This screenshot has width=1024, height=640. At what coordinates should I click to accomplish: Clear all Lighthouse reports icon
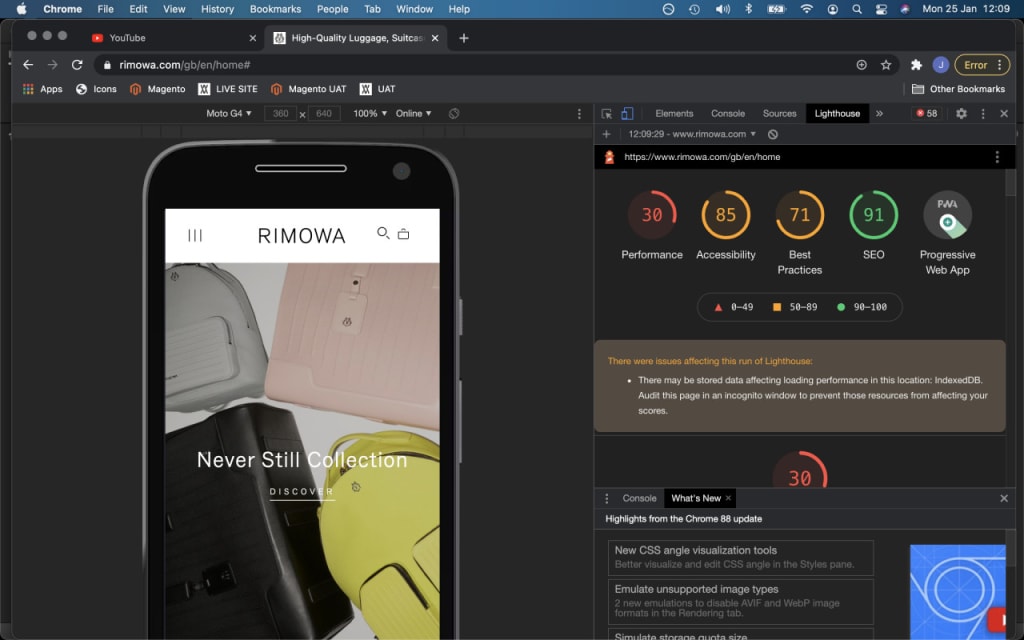click(x=773, y=134)
